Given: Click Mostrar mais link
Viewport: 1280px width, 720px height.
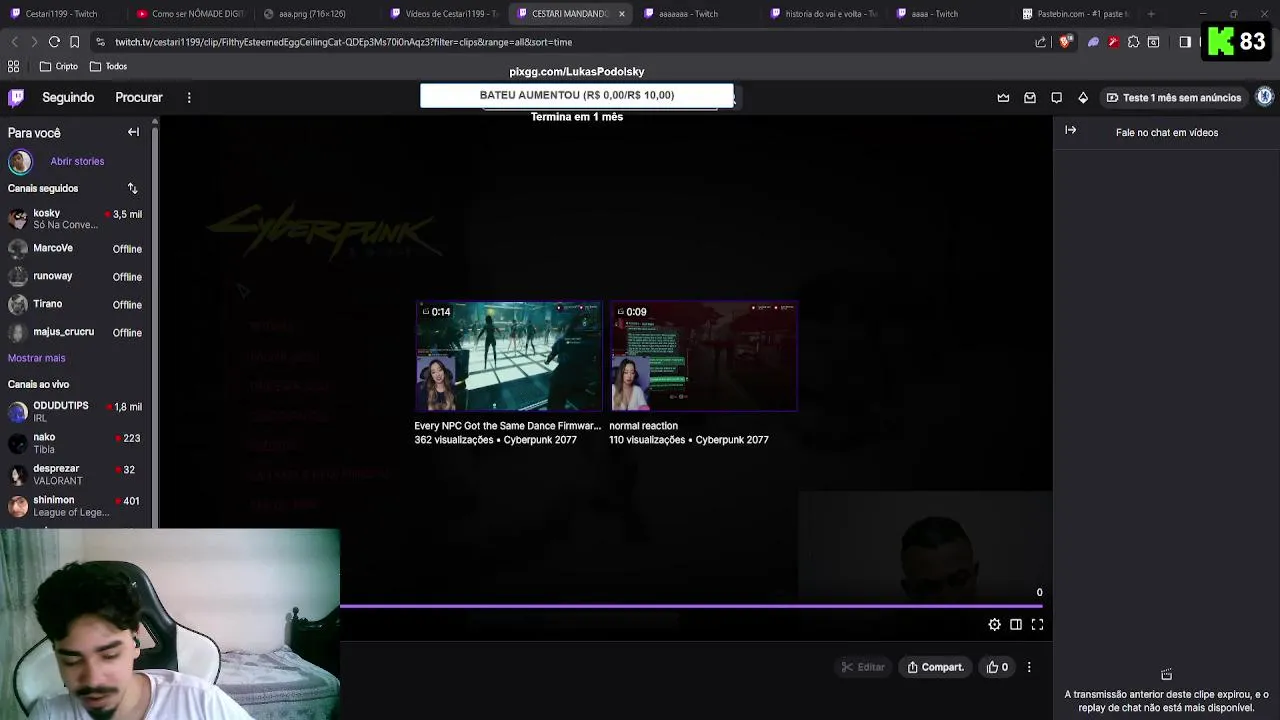Looking at the screenshot, I should [x=37, y=358].
